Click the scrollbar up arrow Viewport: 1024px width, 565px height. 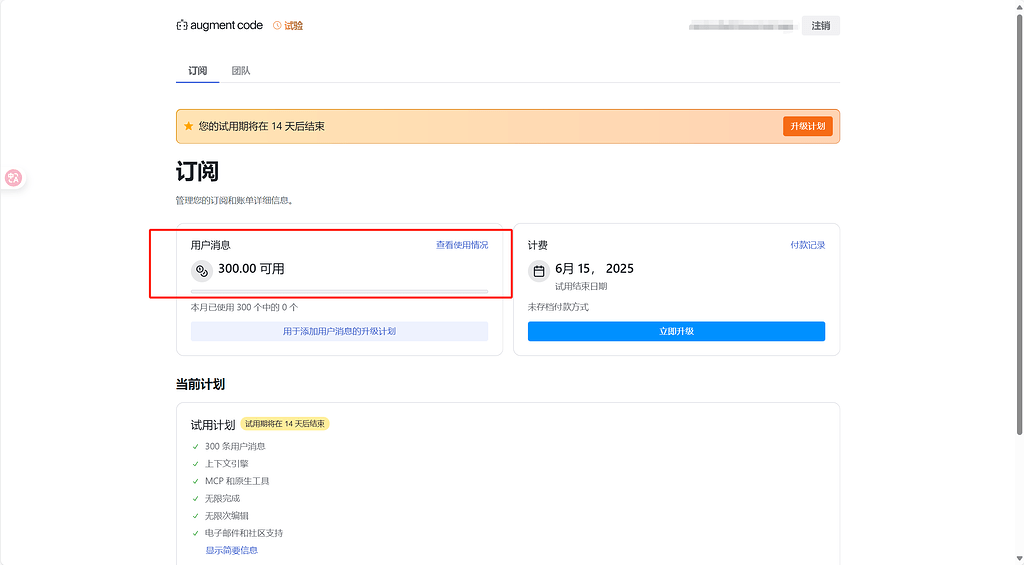click(x=1019, y=5)
